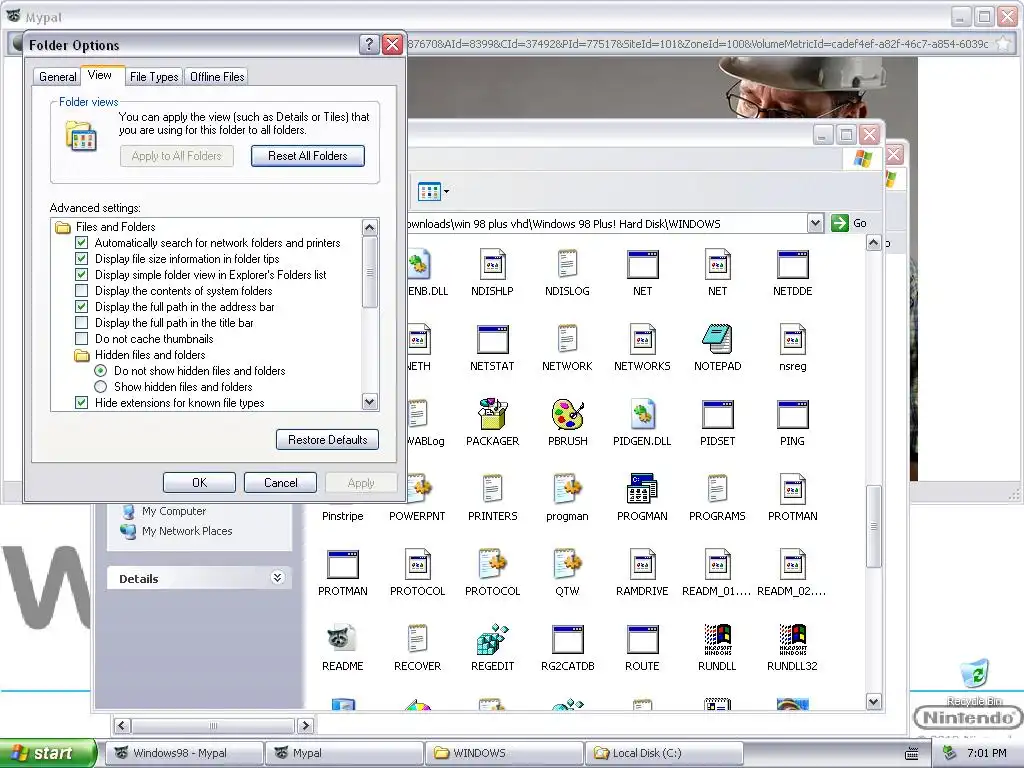Click the PACKAGER icon

492,414
